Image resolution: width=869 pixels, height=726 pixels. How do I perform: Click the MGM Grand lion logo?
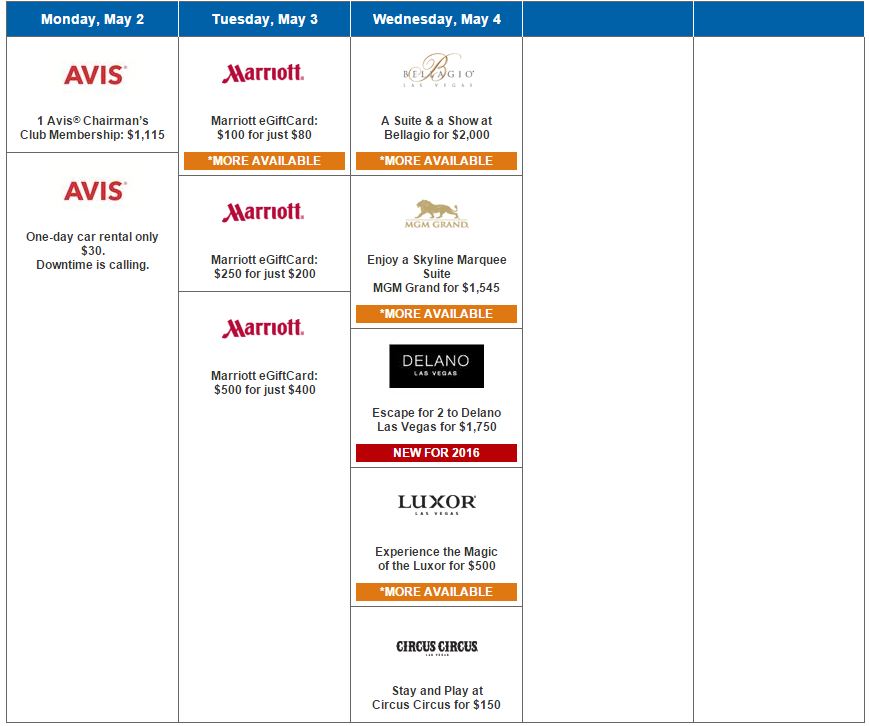coord(436,214)
